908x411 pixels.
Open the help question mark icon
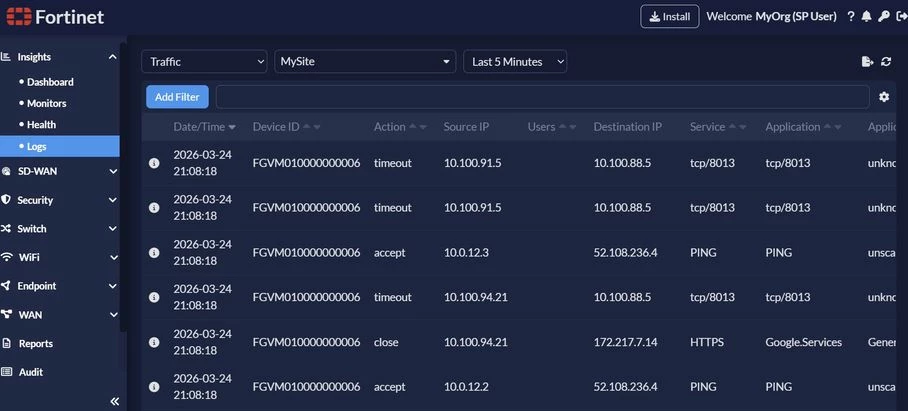[850, 17]
